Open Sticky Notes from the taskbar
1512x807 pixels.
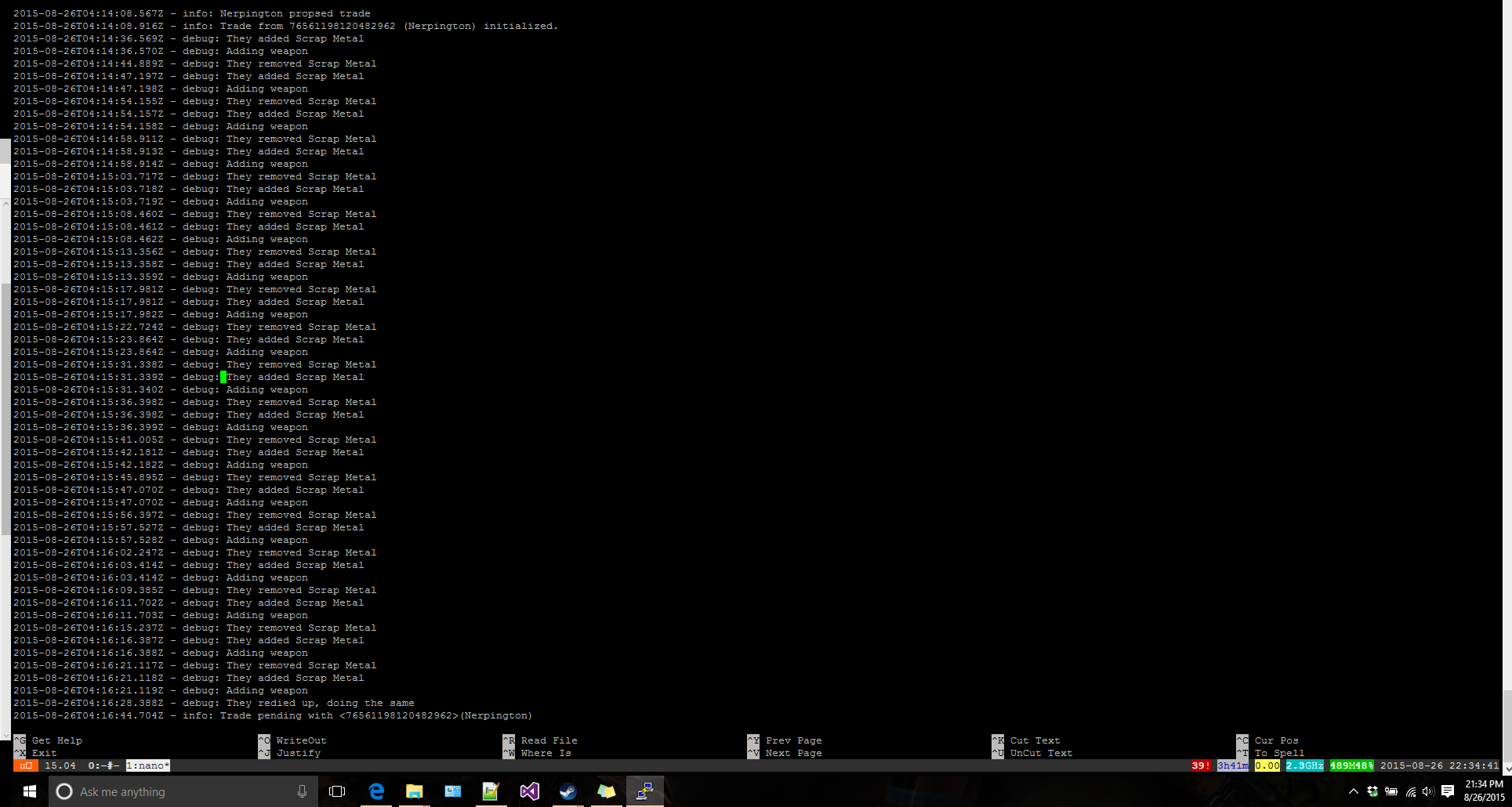click(x=606, y=791)
